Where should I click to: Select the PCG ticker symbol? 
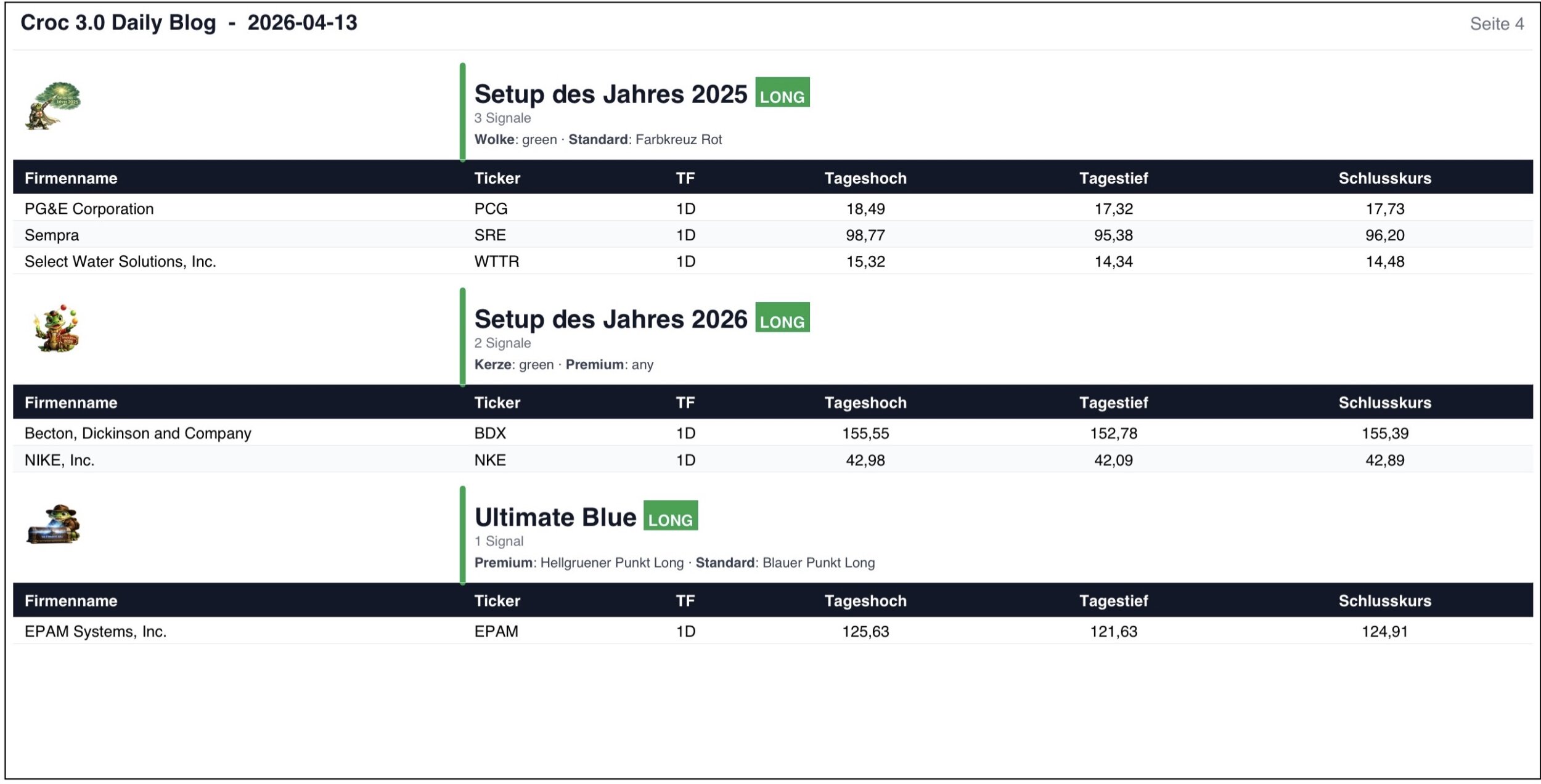pos(491,209)
